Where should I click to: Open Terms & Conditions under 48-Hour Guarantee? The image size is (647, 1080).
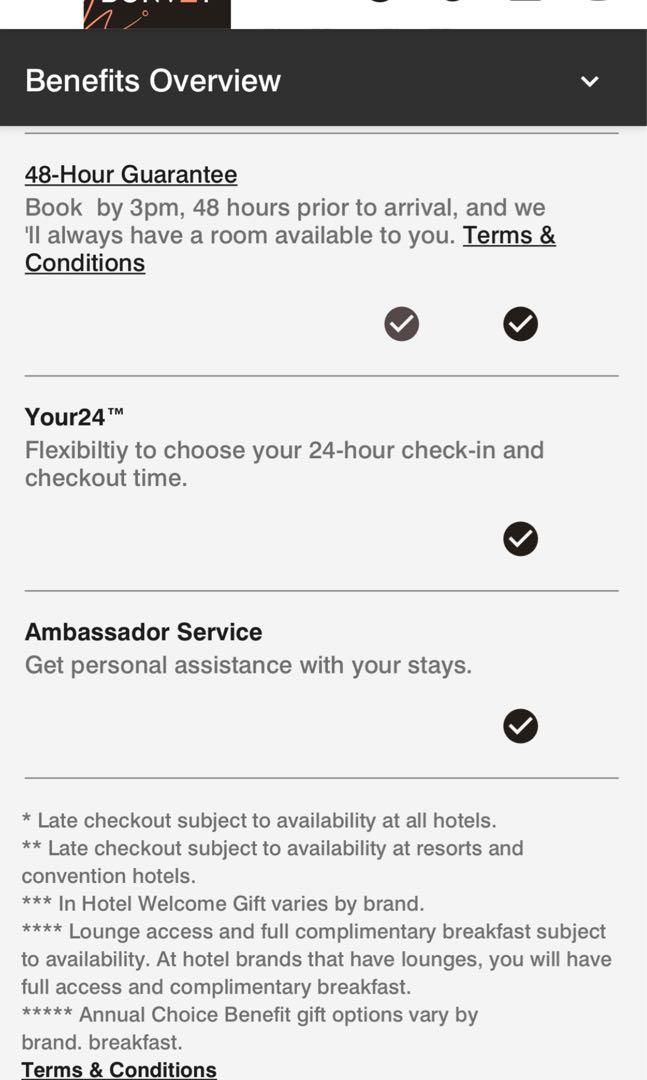[x=510, y=236]
